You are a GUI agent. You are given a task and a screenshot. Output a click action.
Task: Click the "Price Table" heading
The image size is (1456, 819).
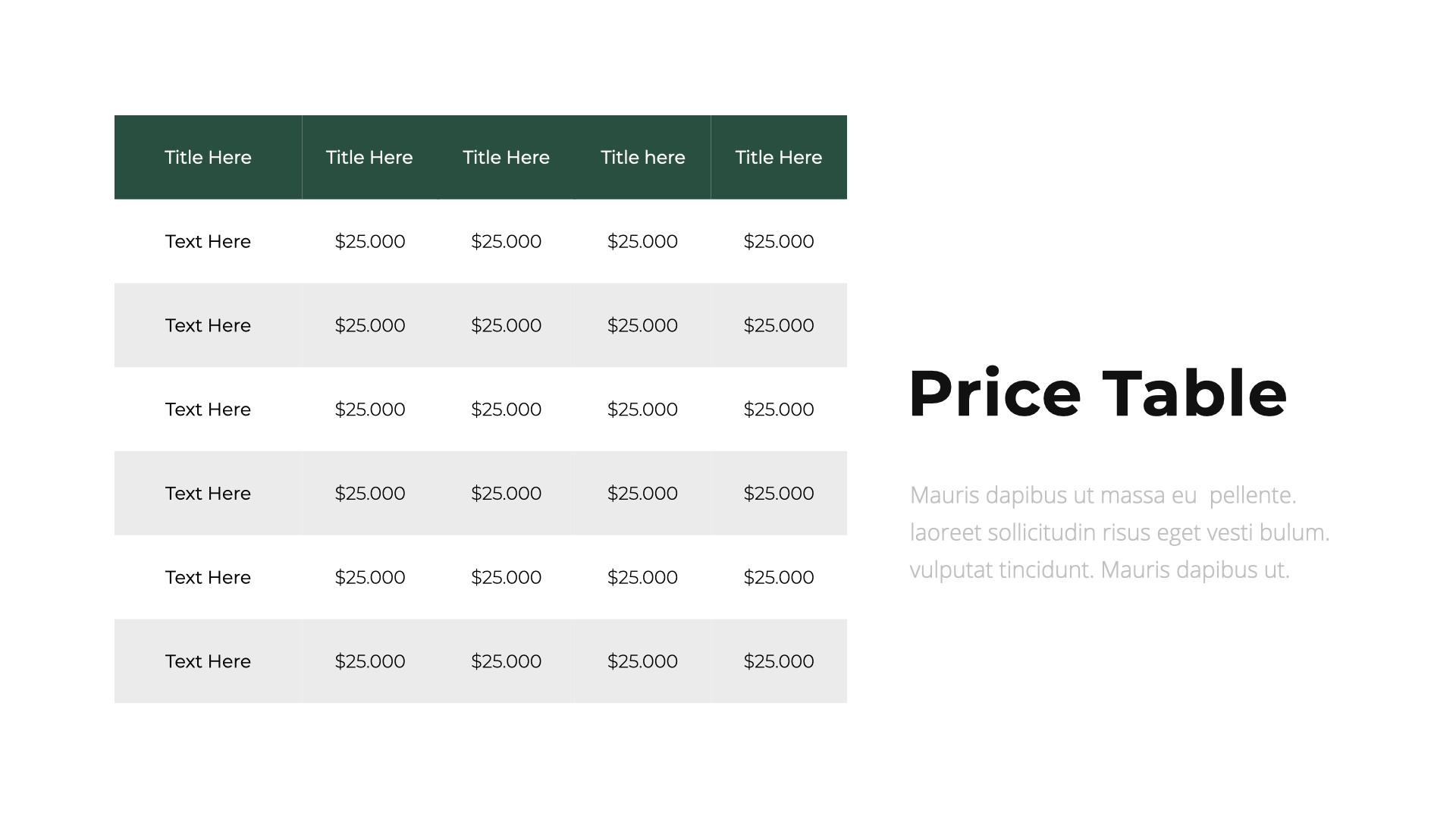click(x=1097, y=394)
